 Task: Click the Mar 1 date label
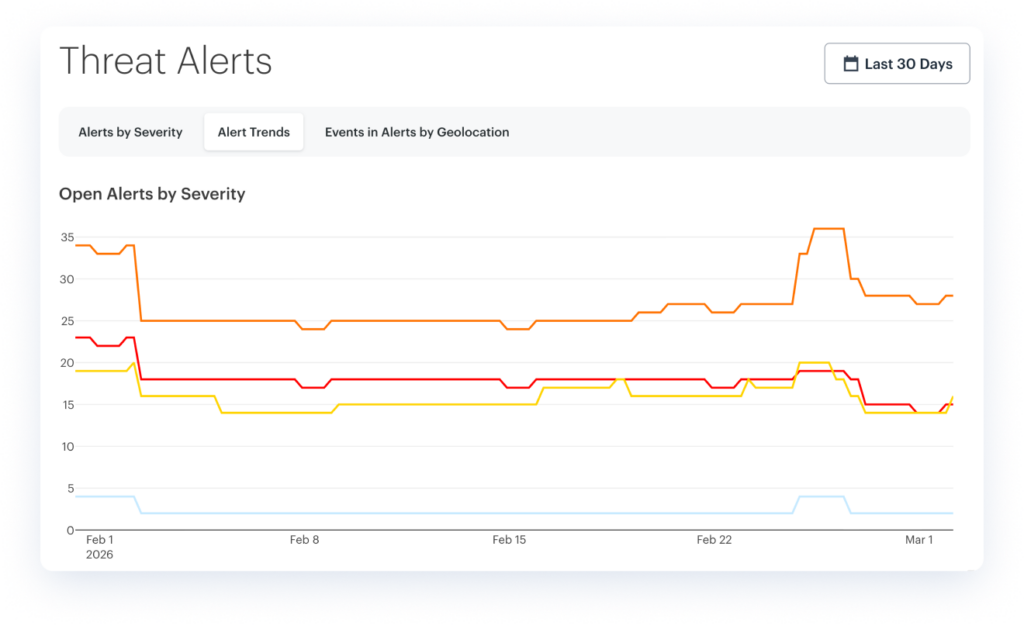[919, 540]
